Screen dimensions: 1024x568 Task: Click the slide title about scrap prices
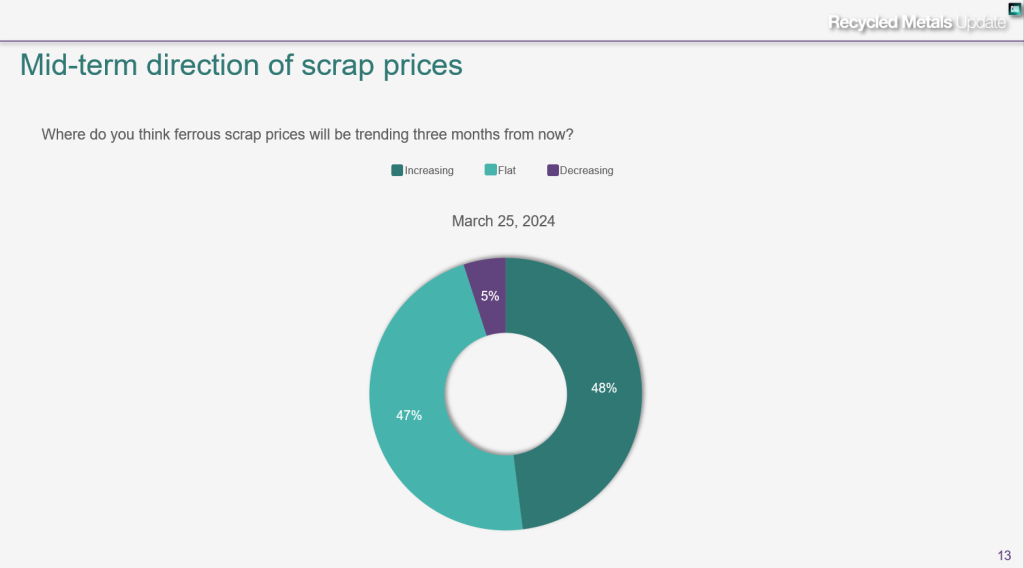click(x=241, y=65)
